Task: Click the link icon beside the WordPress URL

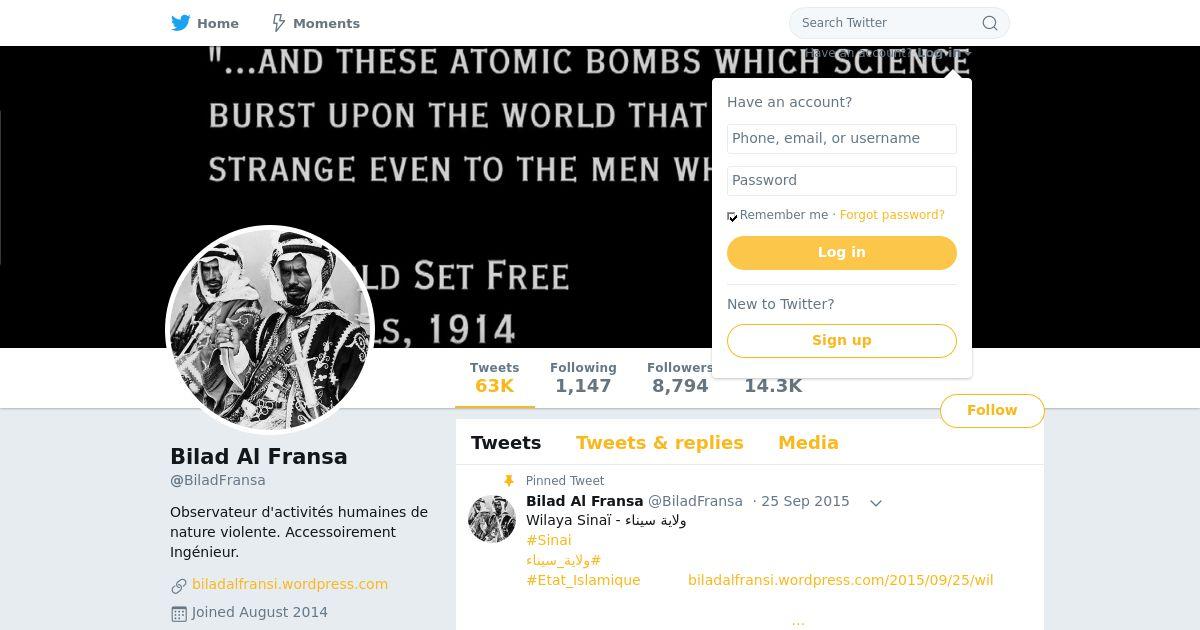Action: (x=179, y=586)
